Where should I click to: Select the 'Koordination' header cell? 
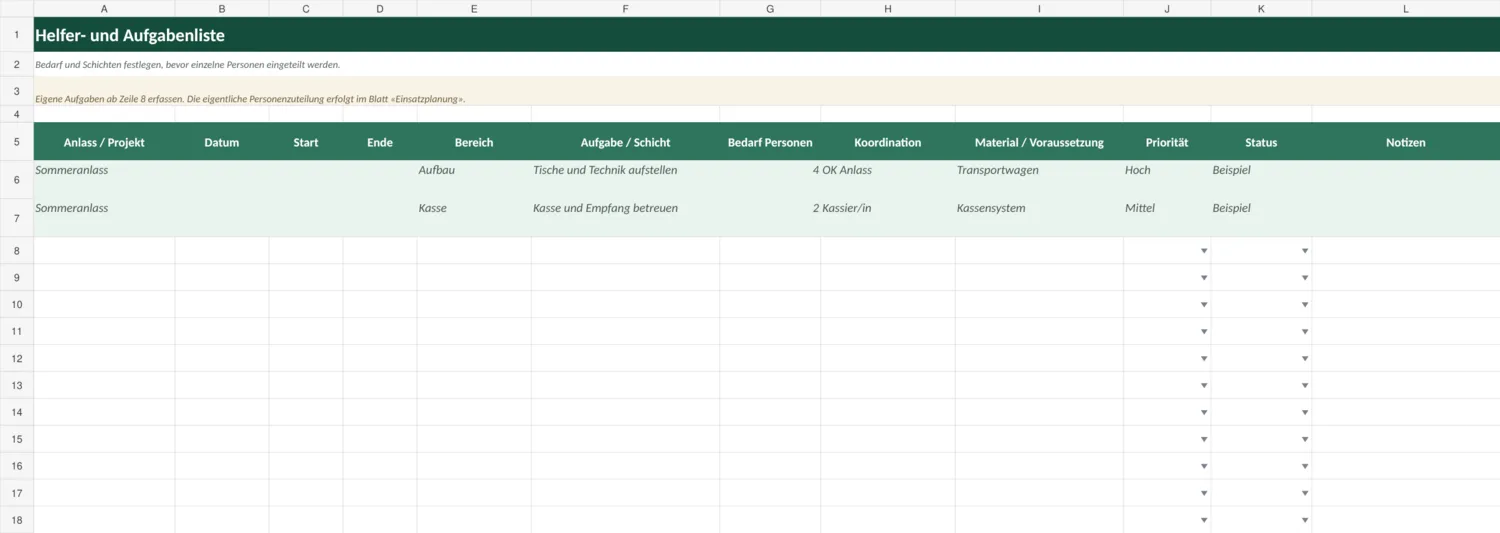click(888, 142)
